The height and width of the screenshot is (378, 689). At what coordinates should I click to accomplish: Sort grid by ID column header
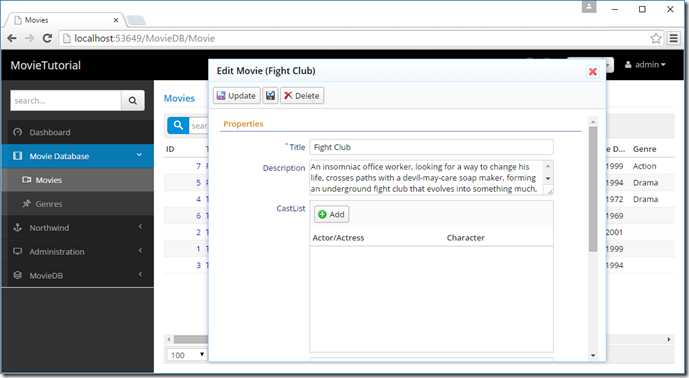click(170, 149)
